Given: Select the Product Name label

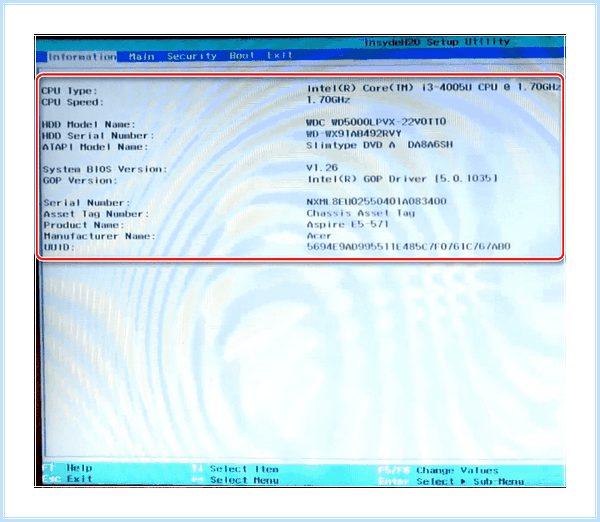Looking at the screenshot, I should click(x=83, y=225).
